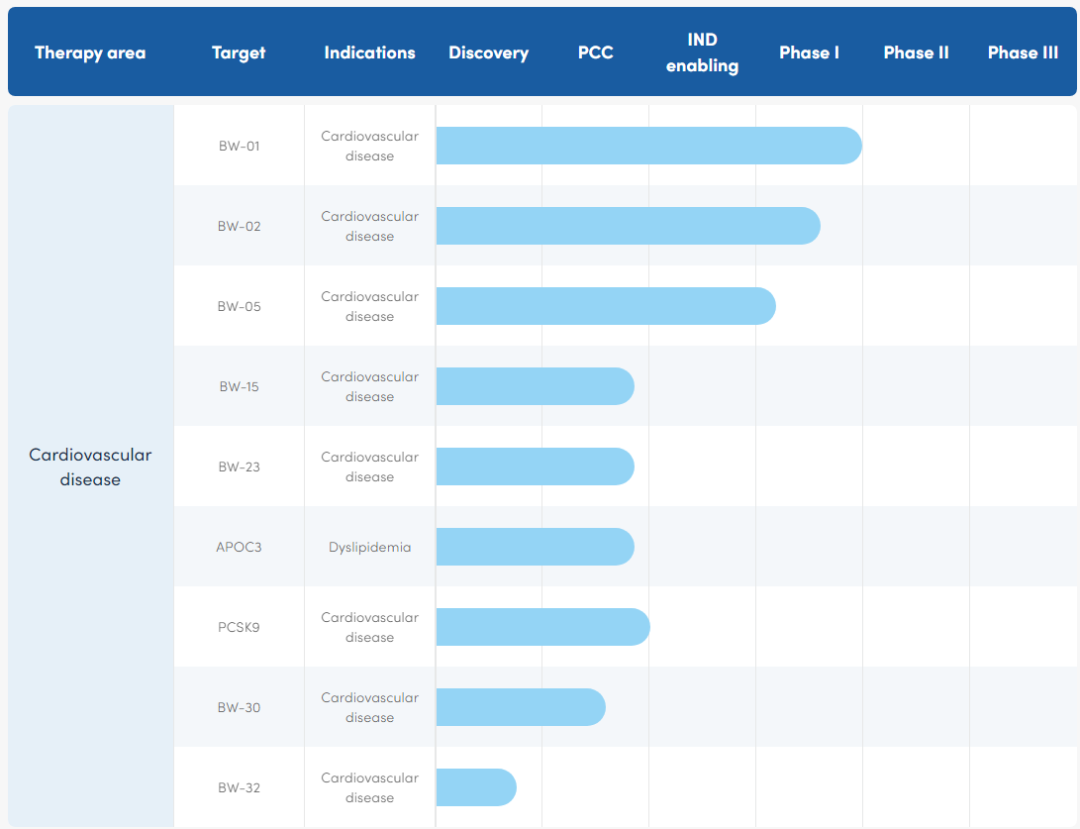This screenshot has width=1080, height=829.
Task: Select the PCSK9 progress bar
Action: [542, 627]
